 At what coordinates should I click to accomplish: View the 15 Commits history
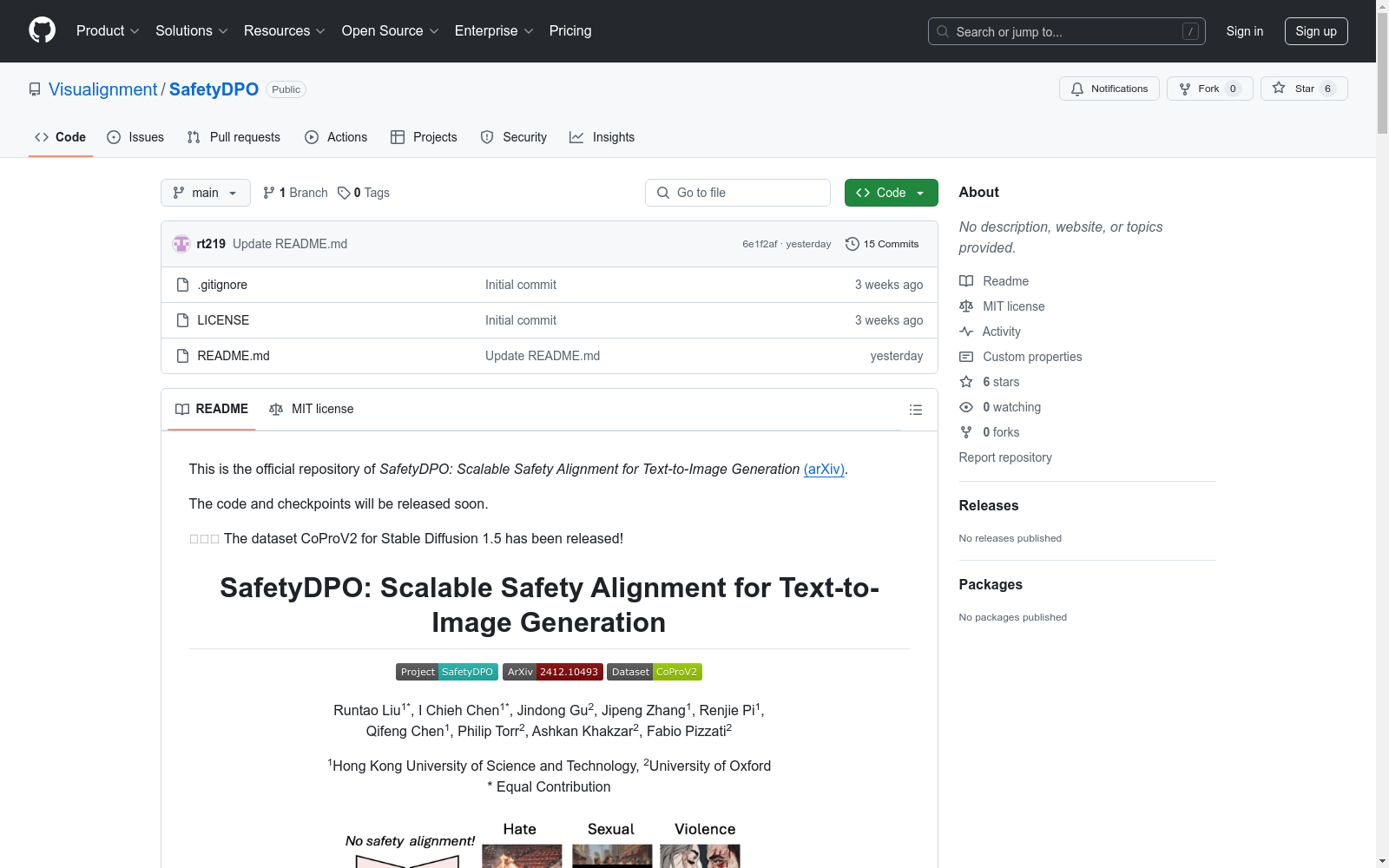coord(882,244)
